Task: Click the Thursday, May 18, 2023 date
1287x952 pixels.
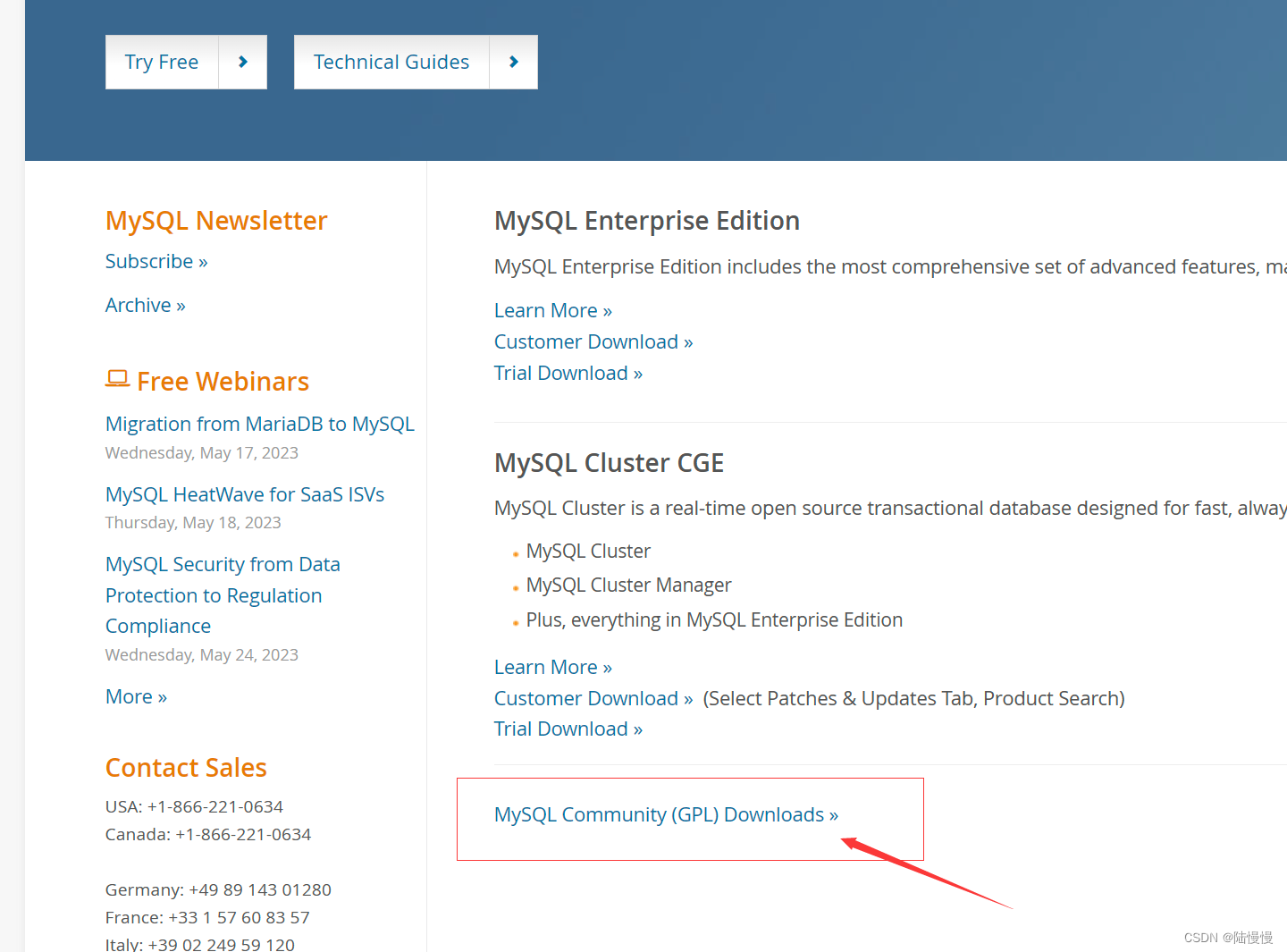Action: [x=193, y=522]
